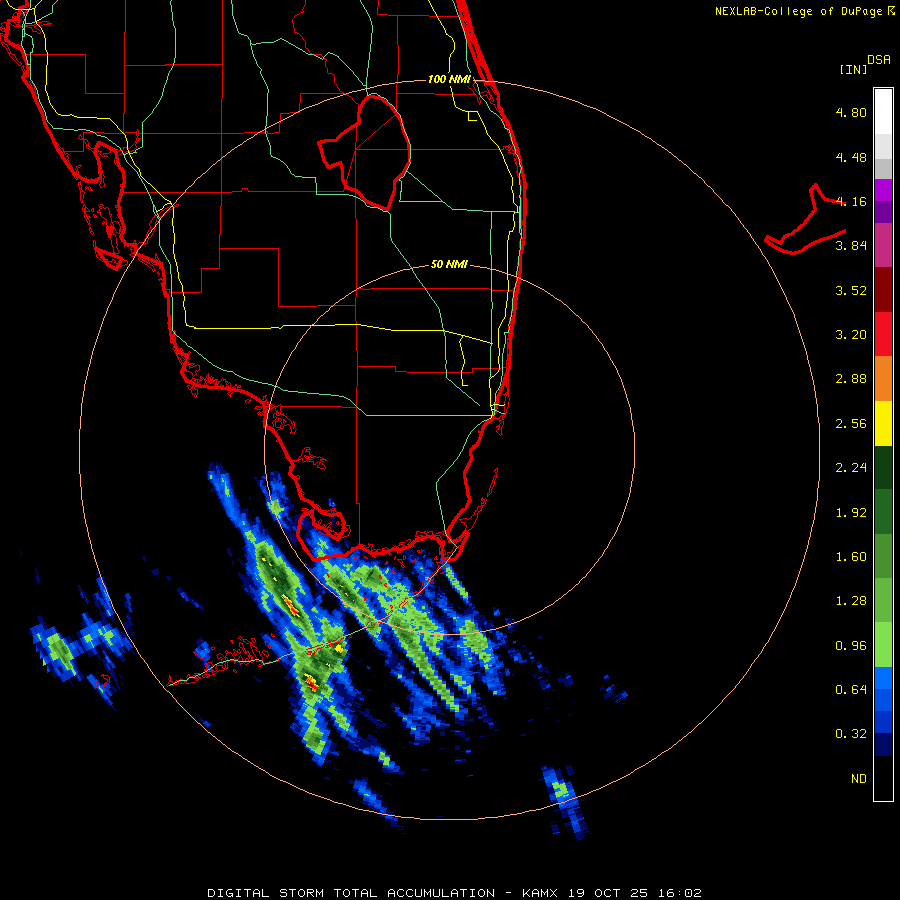The width and height of the screenshot is (900, 900).
Task: Click the ND legend label
Action: pyautogui.click(x=859, y=779)
